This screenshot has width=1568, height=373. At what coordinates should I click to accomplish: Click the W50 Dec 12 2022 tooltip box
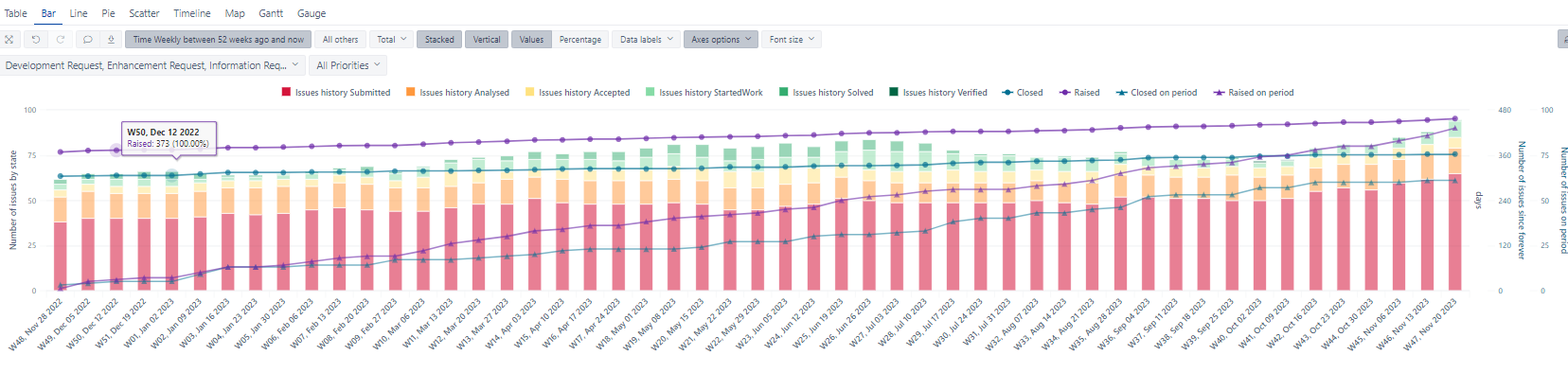point(169,137)
